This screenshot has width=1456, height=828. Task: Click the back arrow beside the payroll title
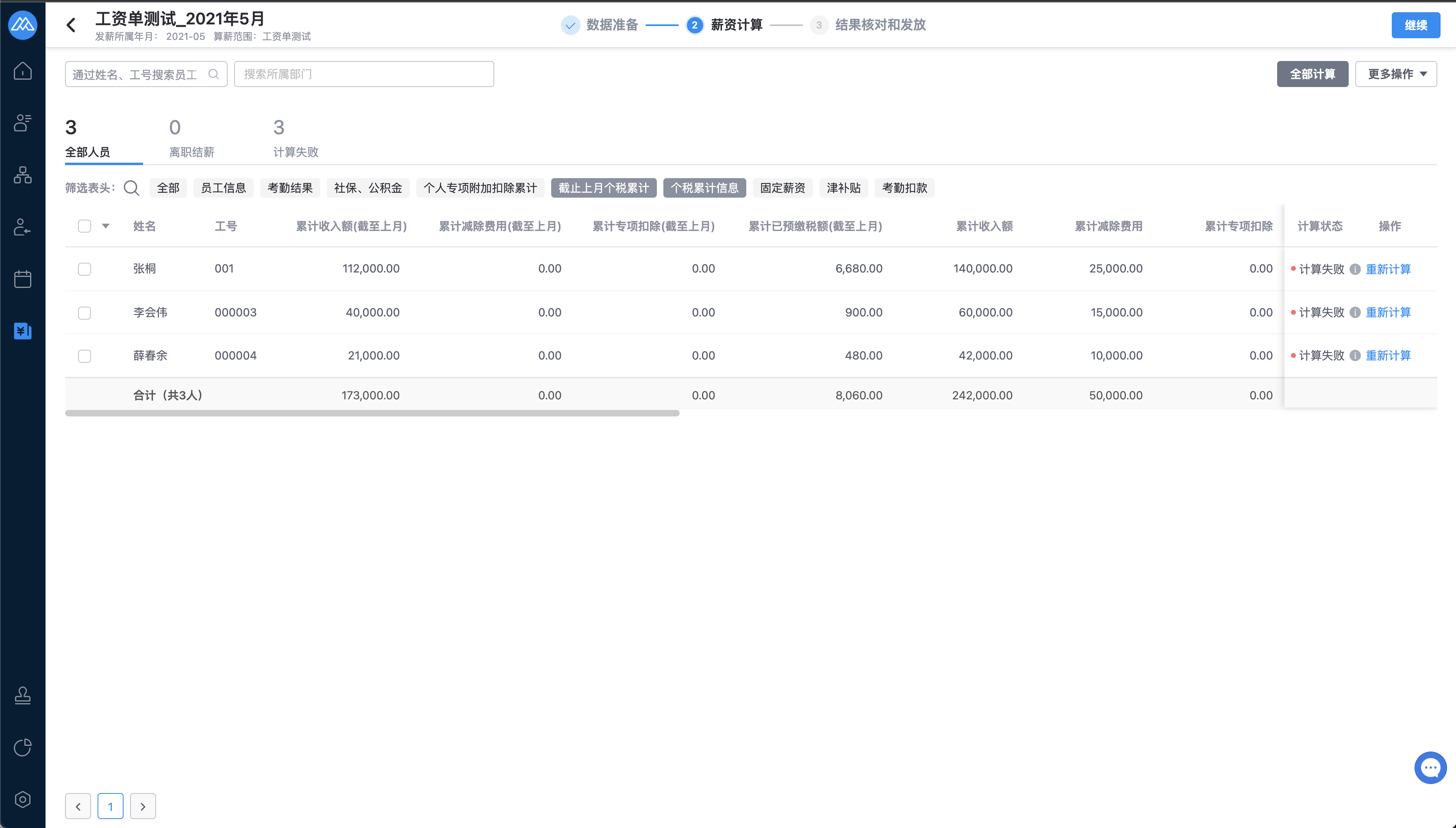click(71, 25)
